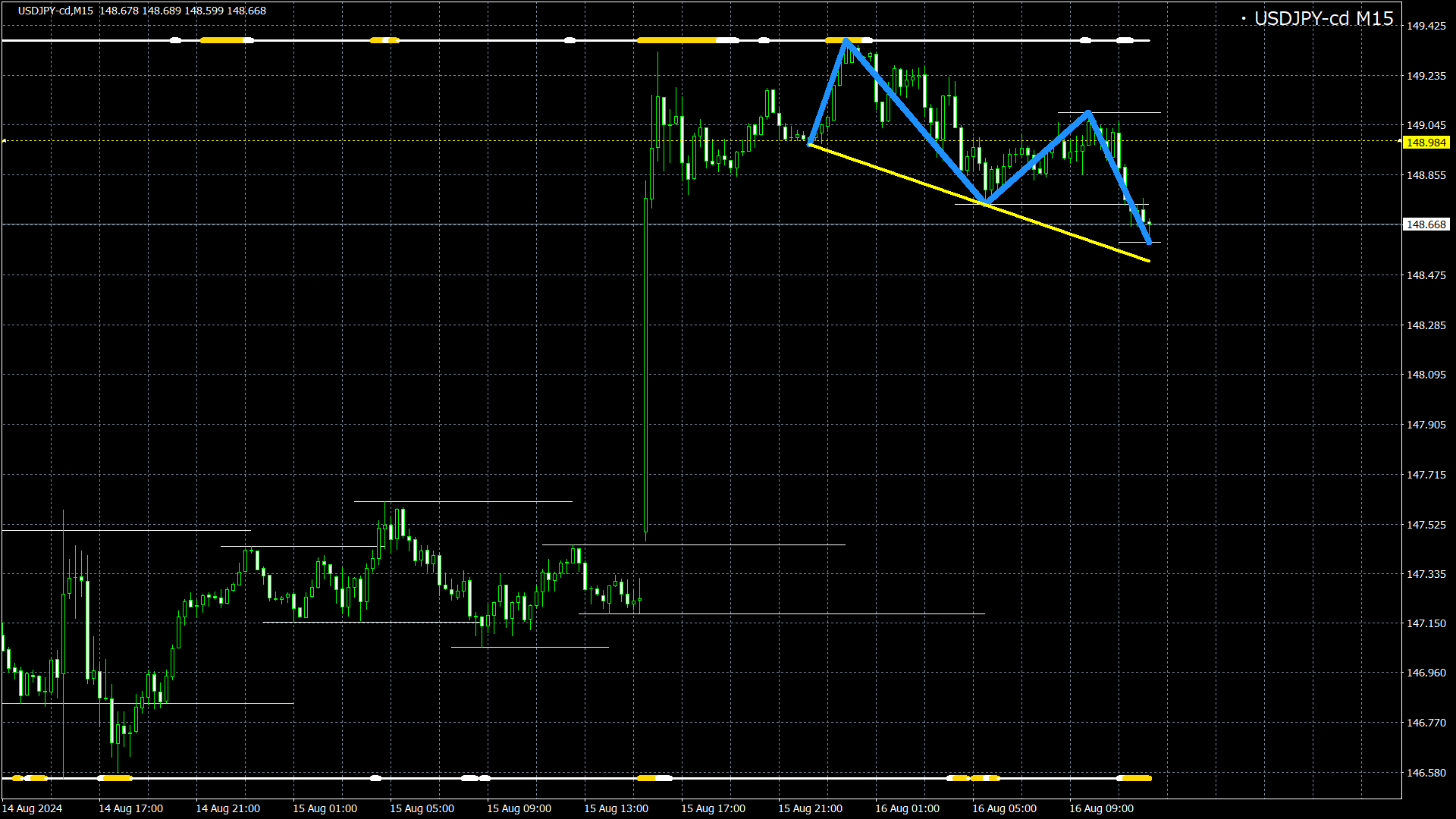
Task: Select the blue zigzag's second lower peak
Action: click(1088, 113)
